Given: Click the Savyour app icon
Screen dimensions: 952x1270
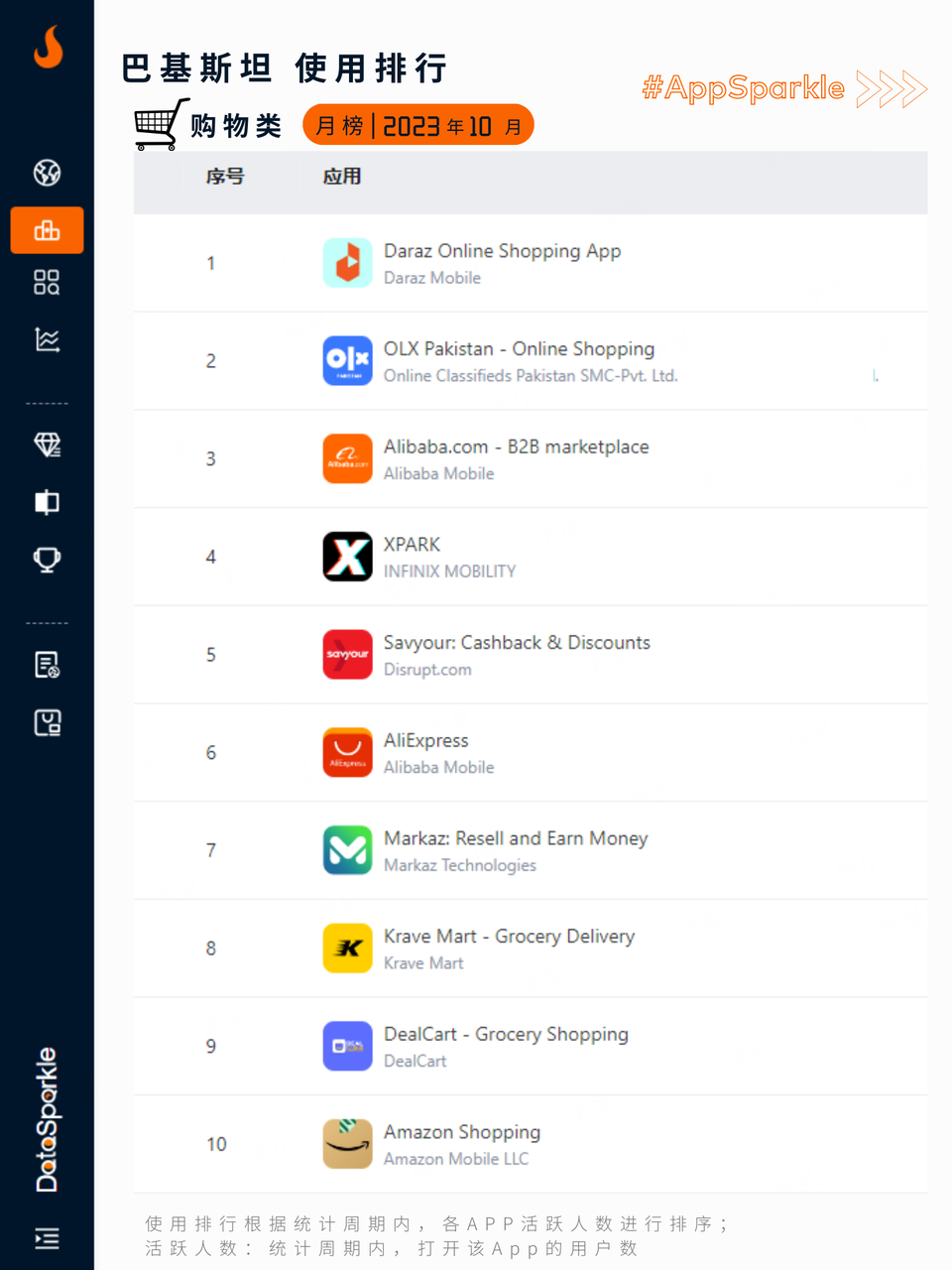Looking at the screenshot, I should point(347,655).
